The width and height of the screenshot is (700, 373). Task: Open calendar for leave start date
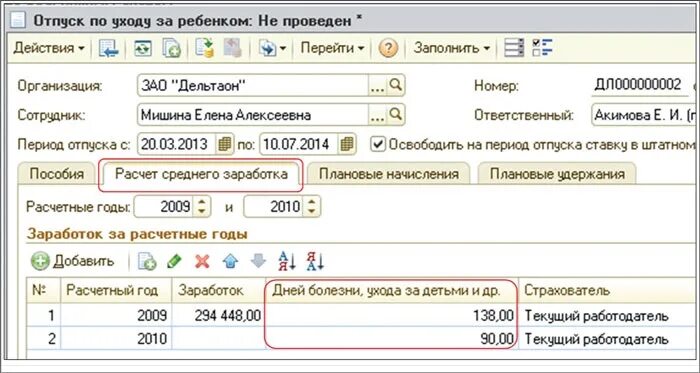tap(225, 144)
